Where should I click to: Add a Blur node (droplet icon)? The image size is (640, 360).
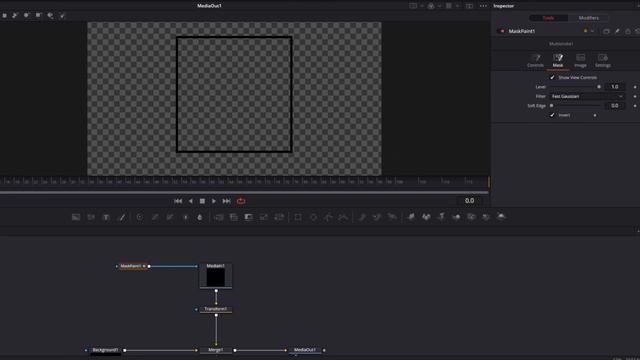(200, 217)
